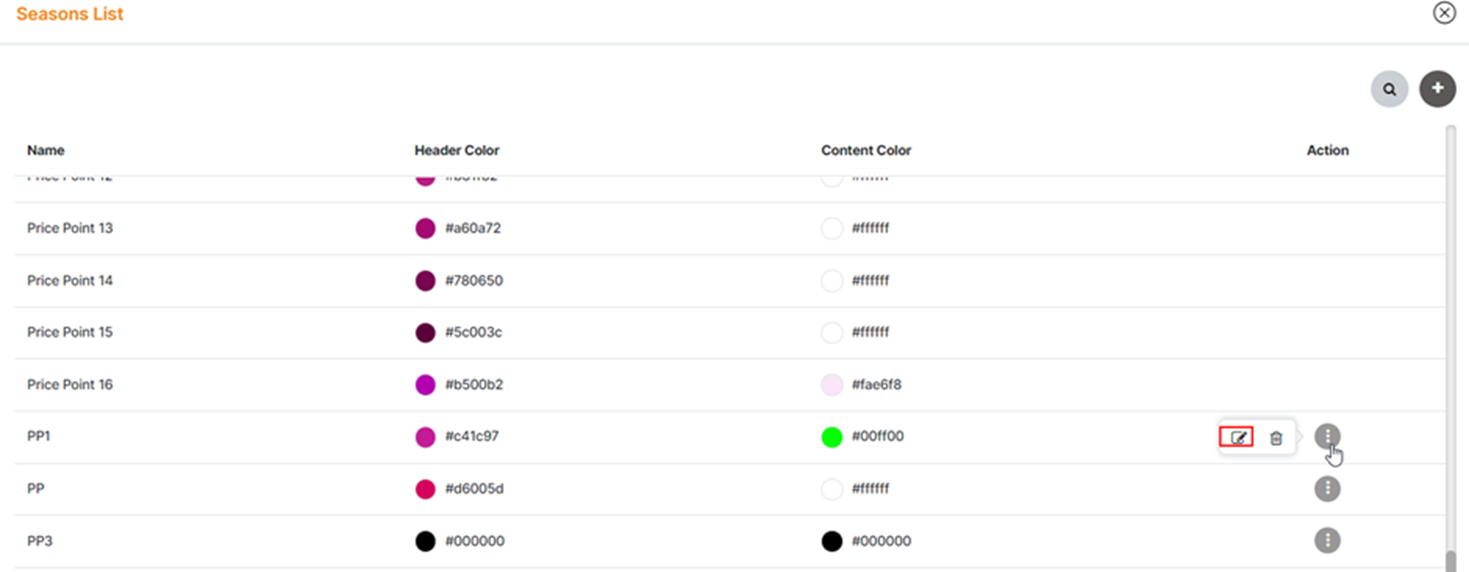Image resolution: width=1469 pixels, height=572 pixels.
Task: Click the edit pencil icon for PP1
Action: (x=1238, y=438)
